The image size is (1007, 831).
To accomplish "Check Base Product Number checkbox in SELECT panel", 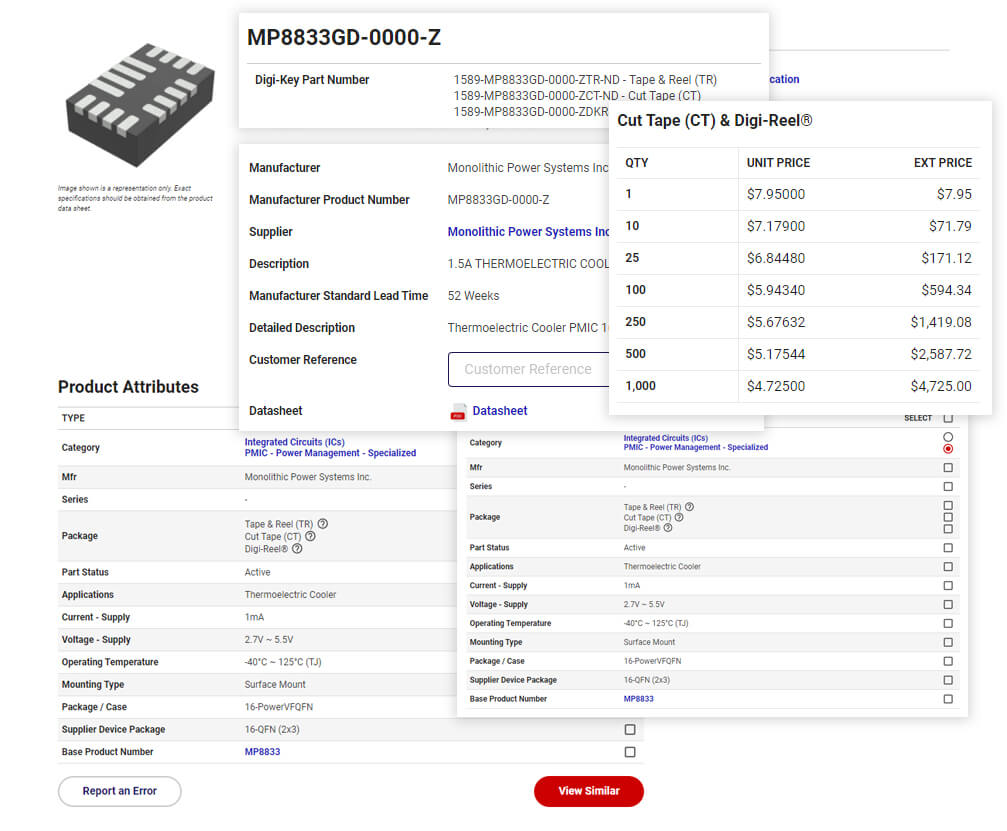I will 948,699.
